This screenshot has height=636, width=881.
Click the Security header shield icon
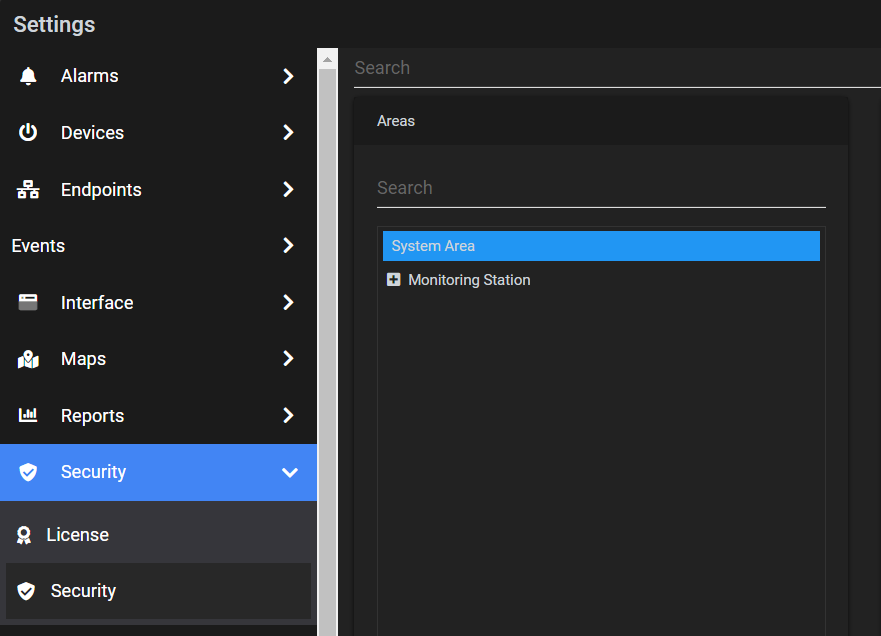(x=28, y=472)
